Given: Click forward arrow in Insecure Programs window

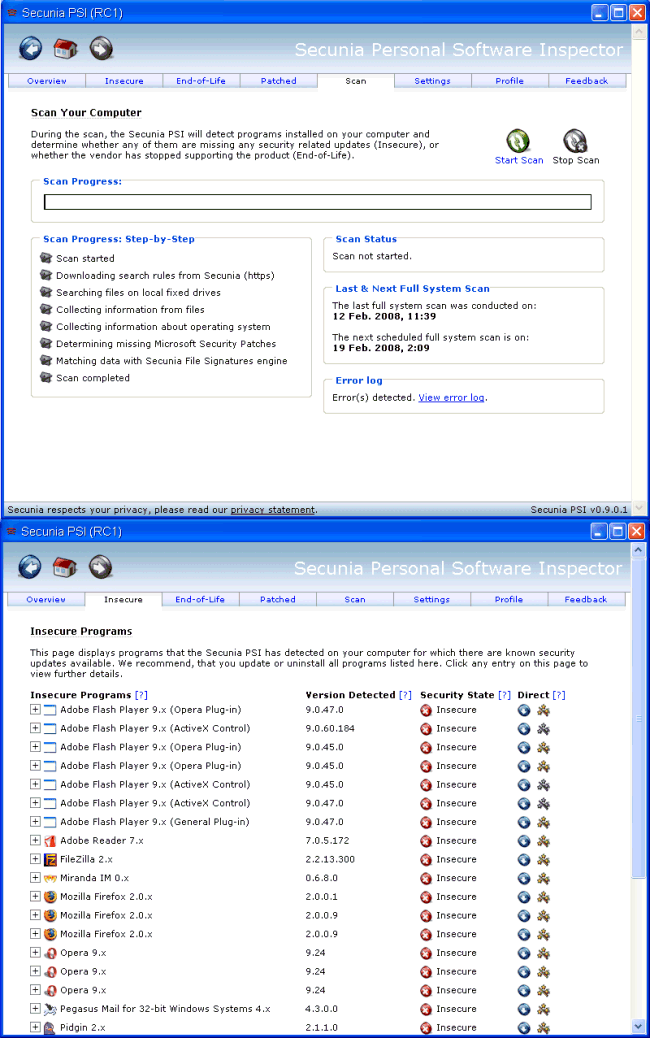Looking at the screenshot, I should (x=101, y=567).
